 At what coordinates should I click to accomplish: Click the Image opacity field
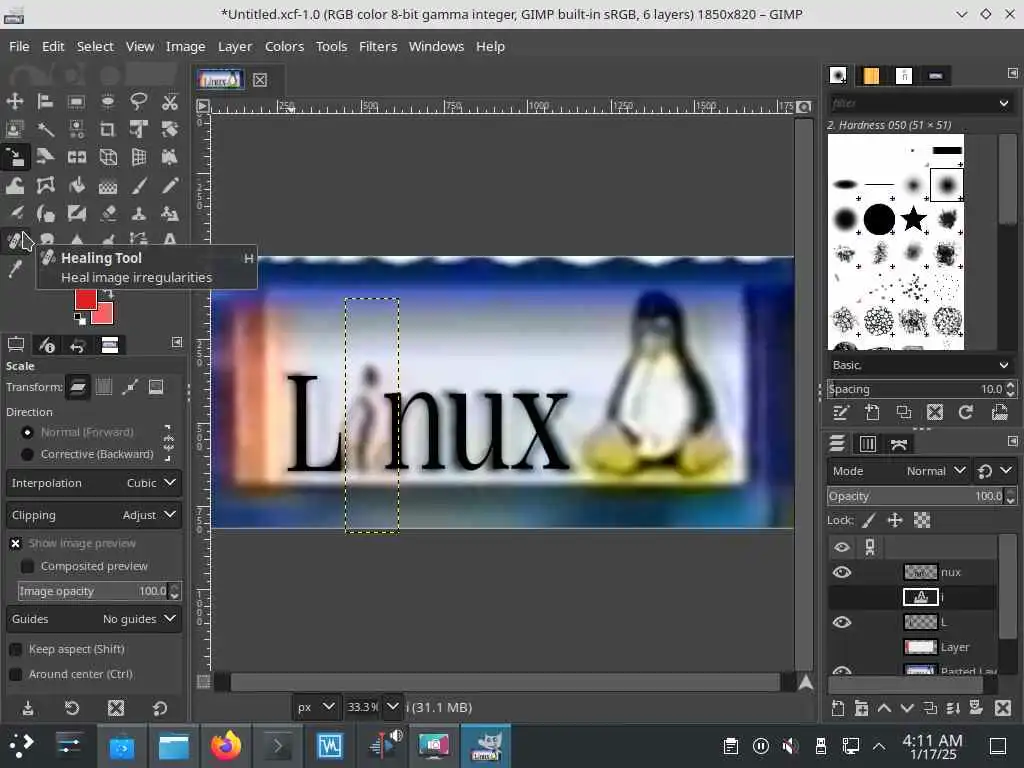[93, 591]
